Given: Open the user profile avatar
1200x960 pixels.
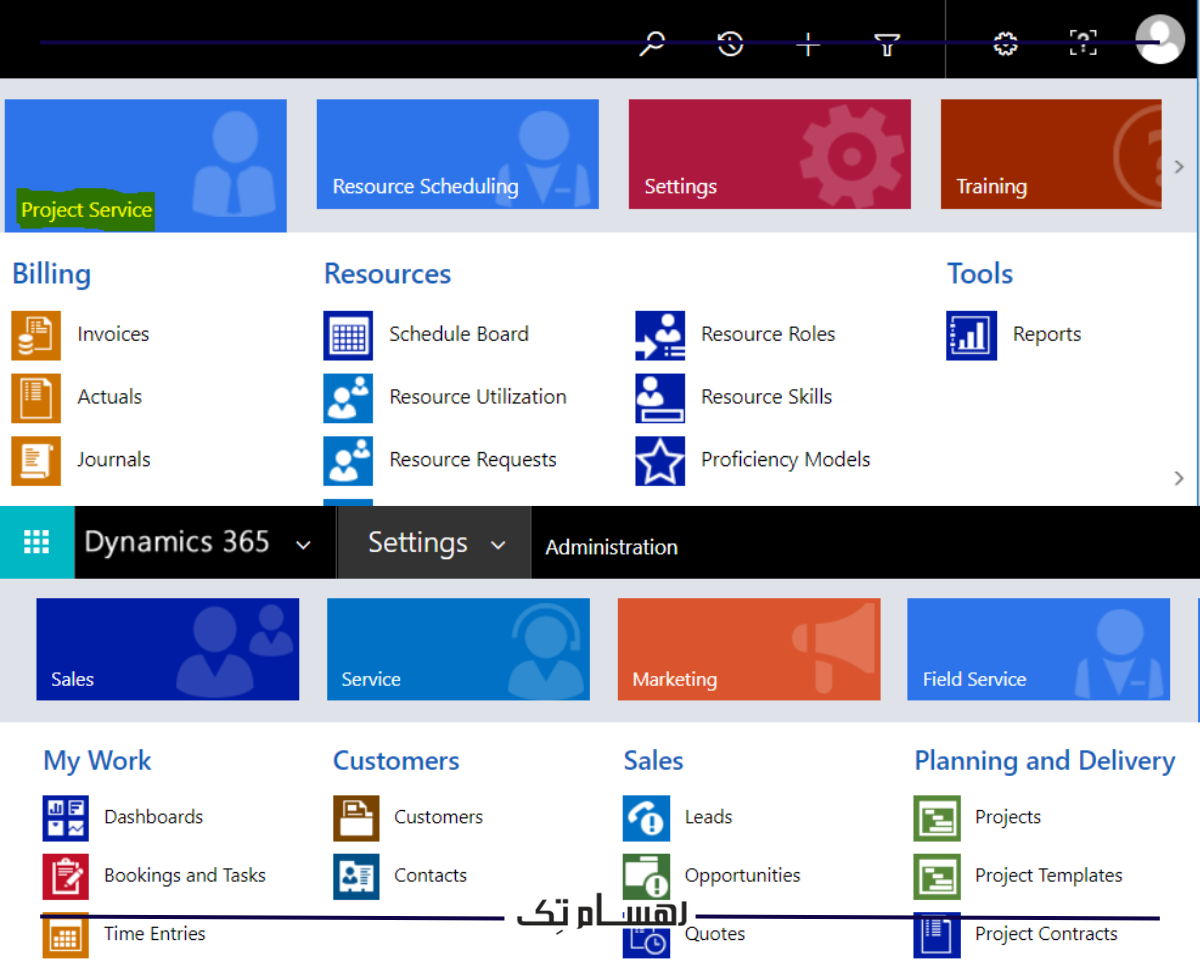Looking at the screenshot, I should click(x=1159, y=41).
